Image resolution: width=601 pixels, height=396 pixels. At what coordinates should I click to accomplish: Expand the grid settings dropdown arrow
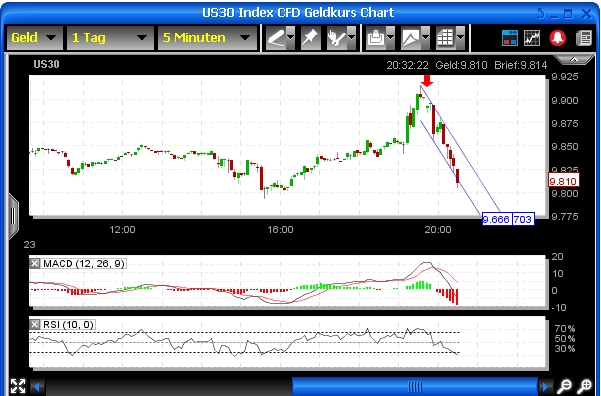coord(460,38)
